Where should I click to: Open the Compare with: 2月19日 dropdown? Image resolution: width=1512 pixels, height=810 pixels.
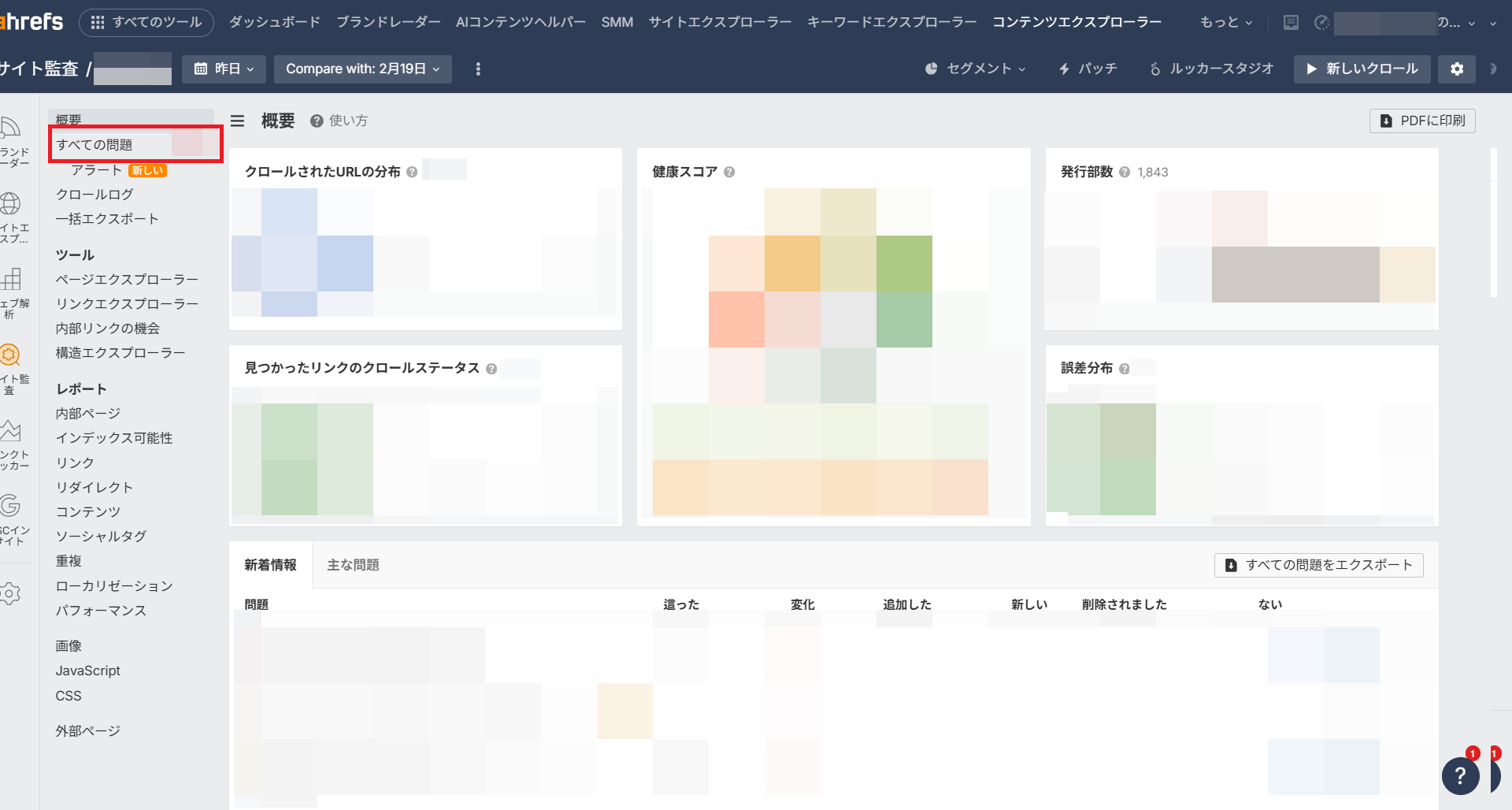(362, 69)
